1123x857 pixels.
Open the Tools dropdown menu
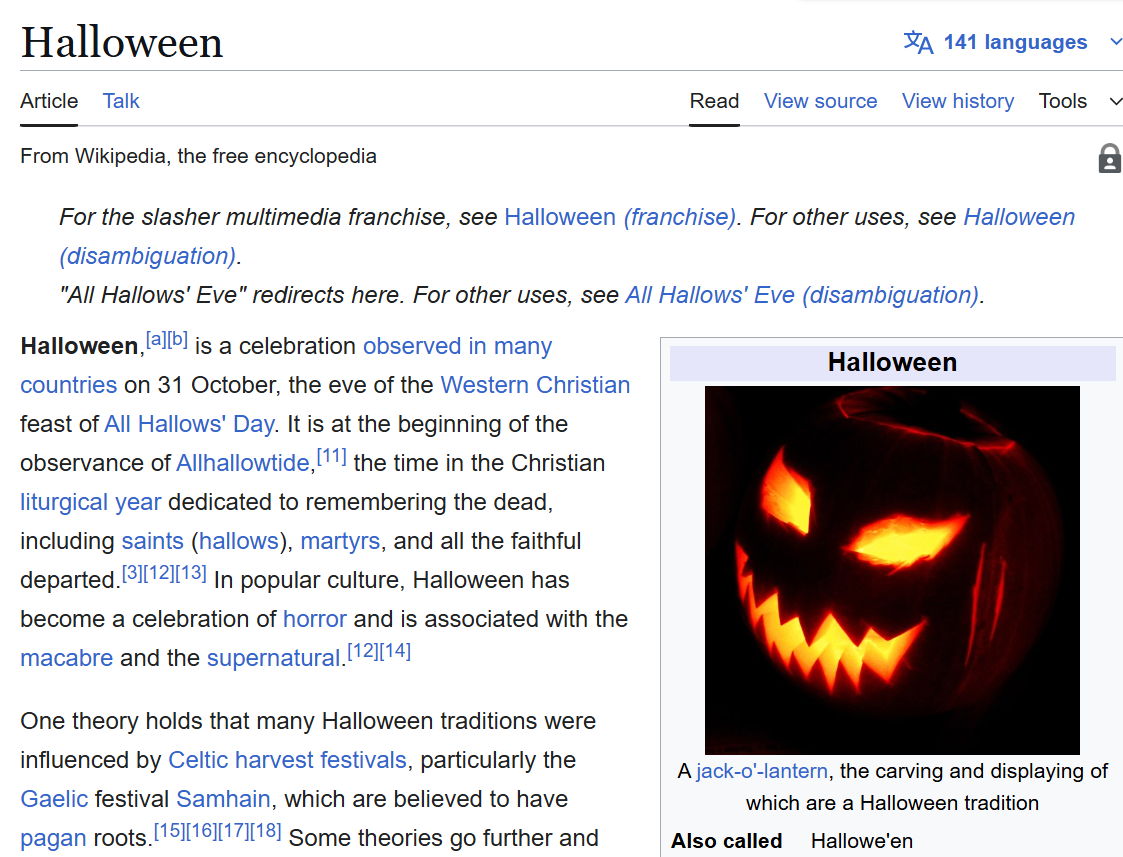[1080, 101]
